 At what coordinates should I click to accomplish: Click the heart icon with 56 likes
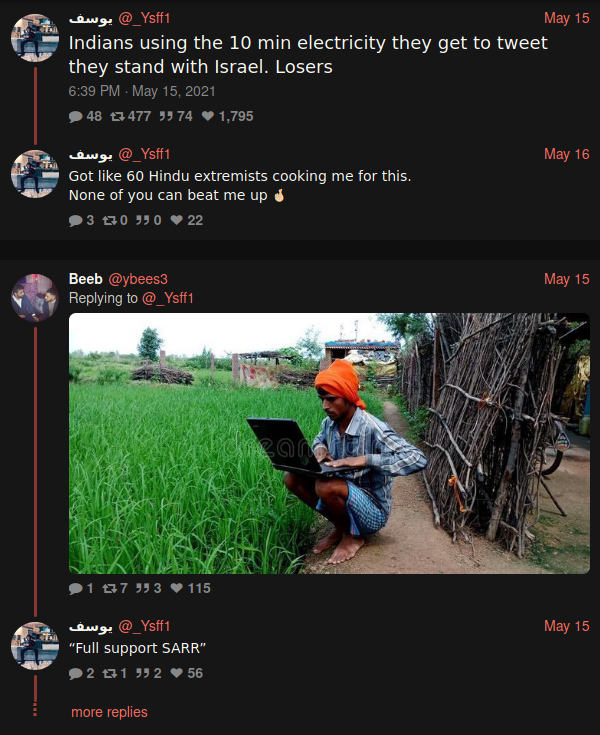(177, 673)
